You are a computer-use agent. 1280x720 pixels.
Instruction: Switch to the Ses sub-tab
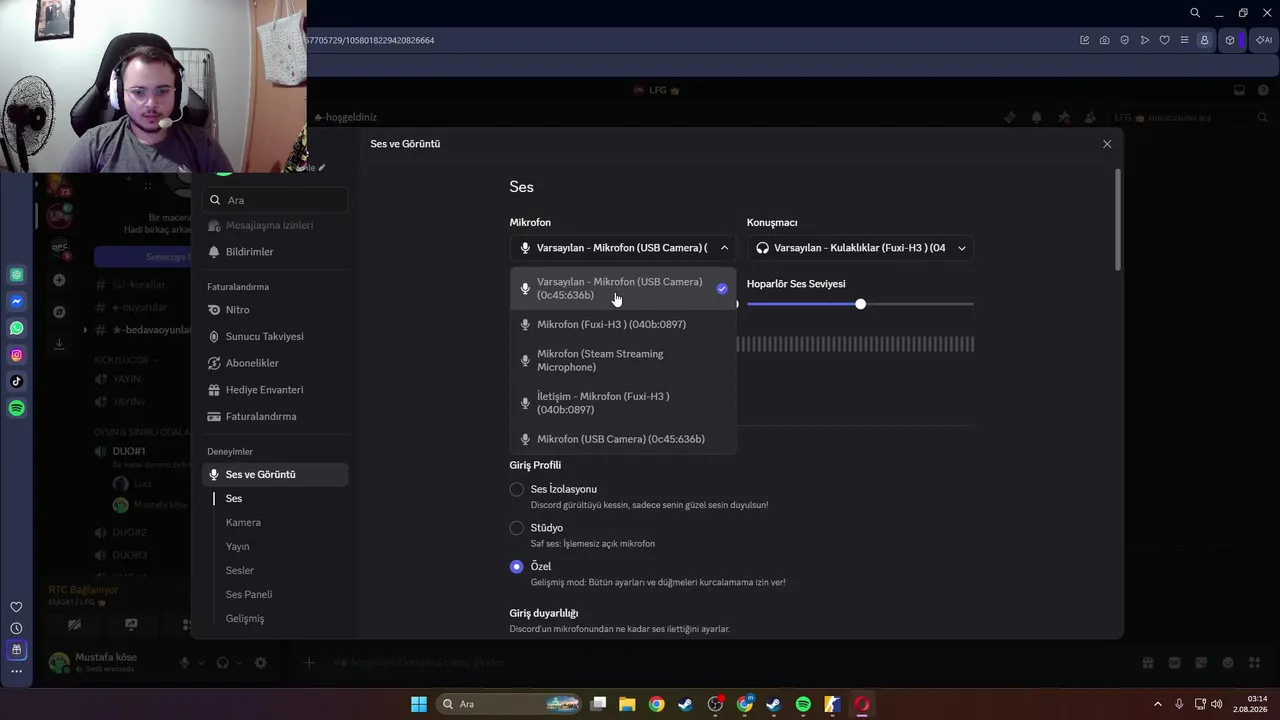(x=234, y=499)
